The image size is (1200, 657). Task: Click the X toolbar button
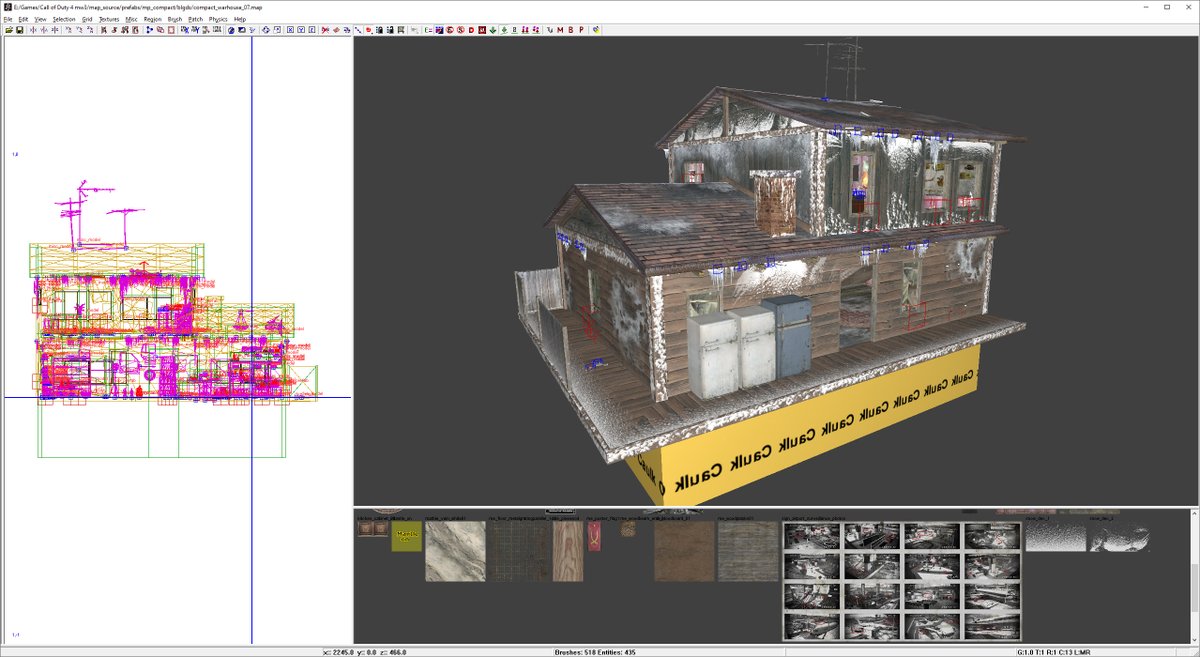click(x=290, y=30)
